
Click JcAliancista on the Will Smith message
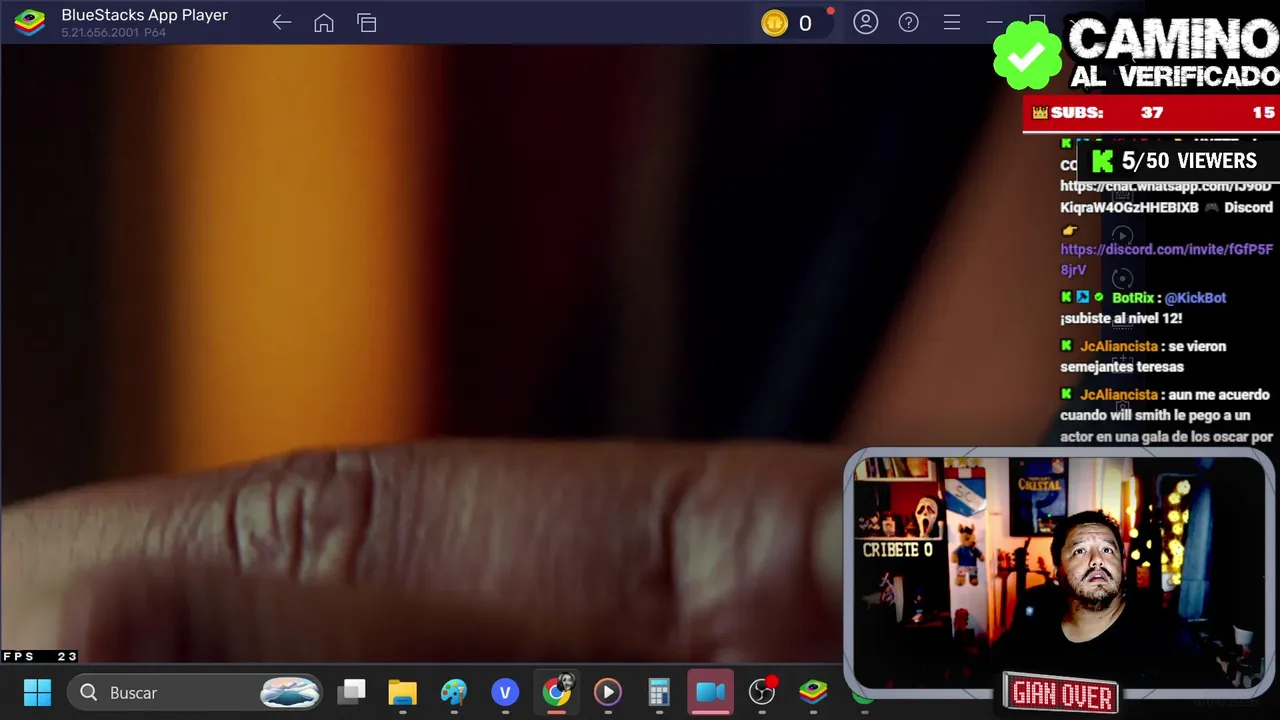(1119, 394)
